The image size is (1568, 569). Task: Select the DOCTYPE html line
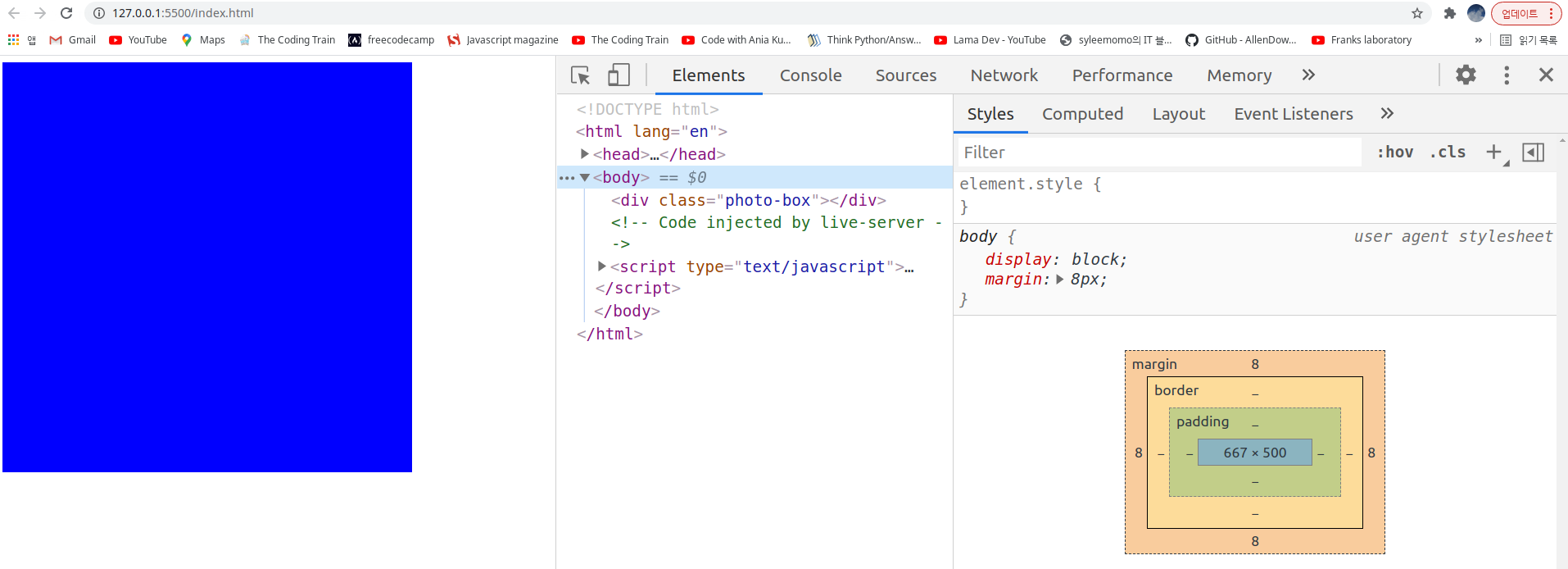647,109
